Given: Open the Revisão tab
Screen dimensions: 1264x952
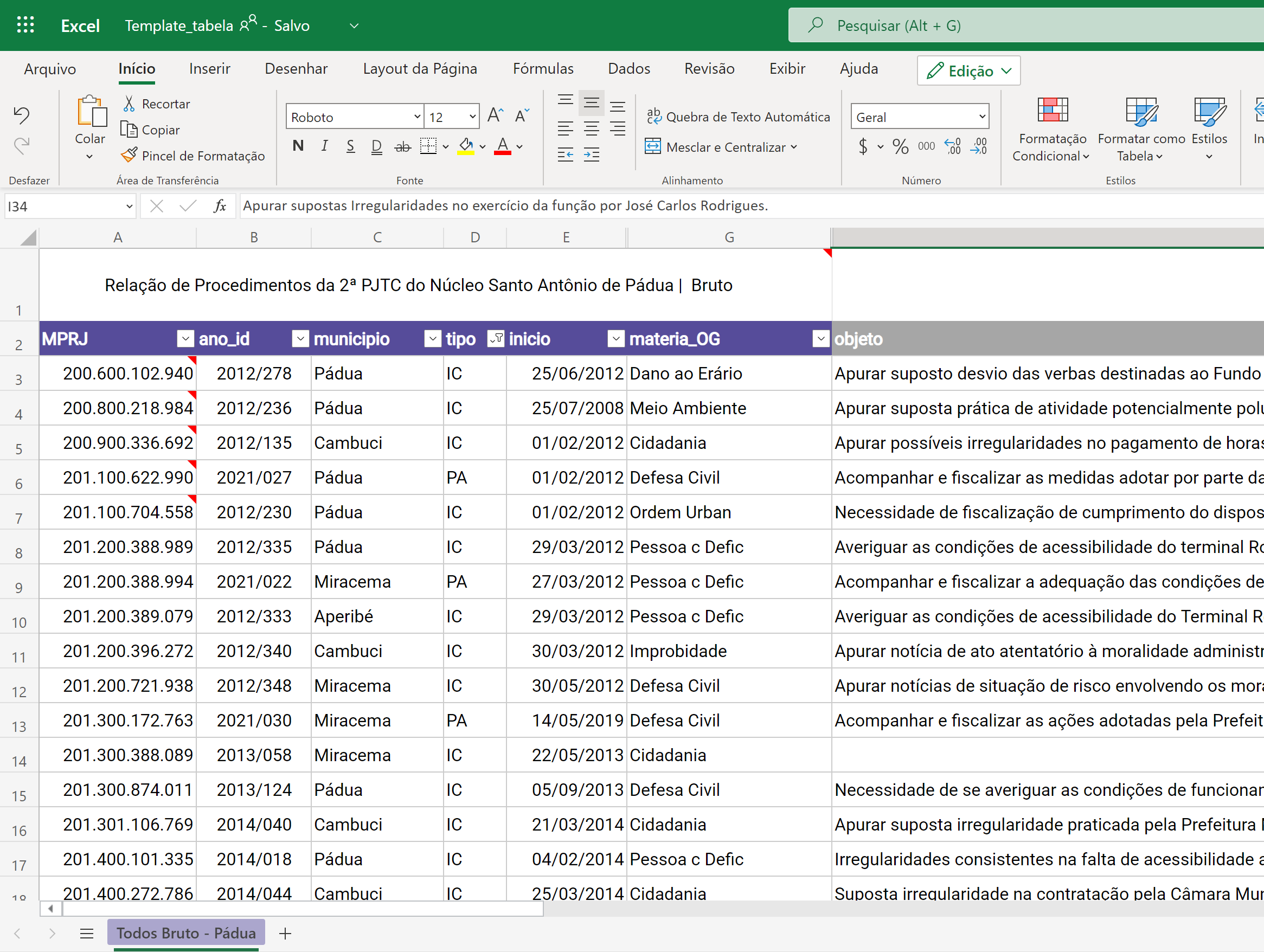Looking at the screenshot, I should [710, 68].
